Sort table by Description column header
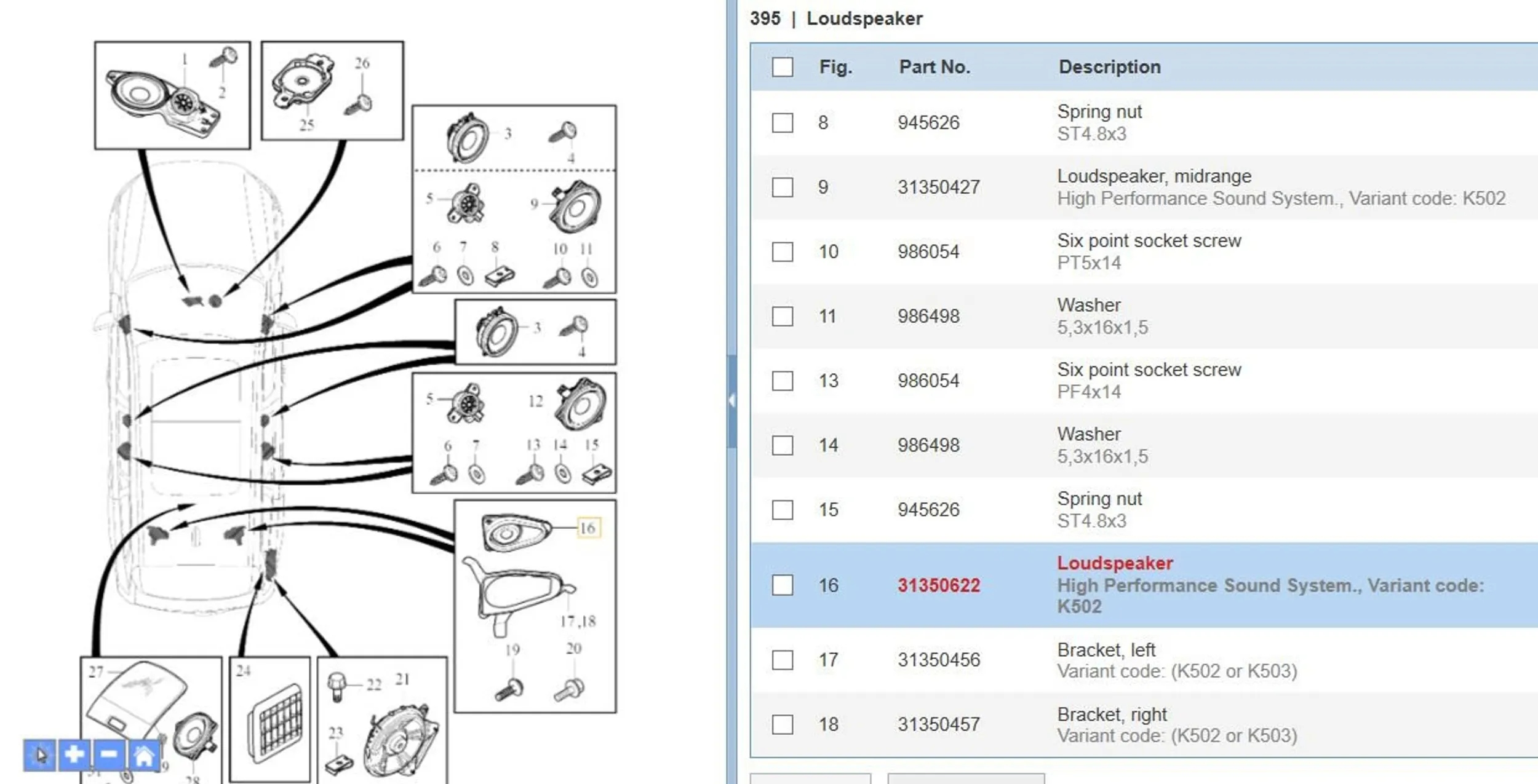1538x784 pixels. [x=1109, y=66]
